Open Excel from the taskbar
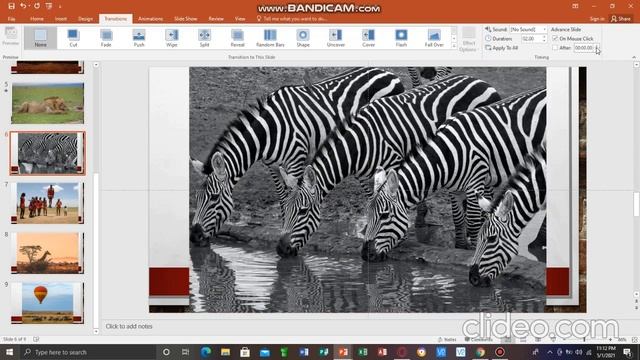640x360 pixels. coord(362,352)
